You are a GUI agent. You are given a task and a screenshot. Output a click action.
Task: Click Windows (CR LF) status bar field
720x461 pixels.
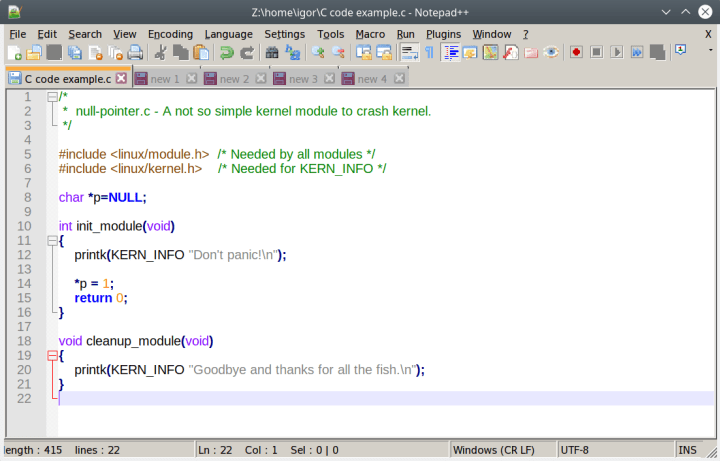pos(502,450)
